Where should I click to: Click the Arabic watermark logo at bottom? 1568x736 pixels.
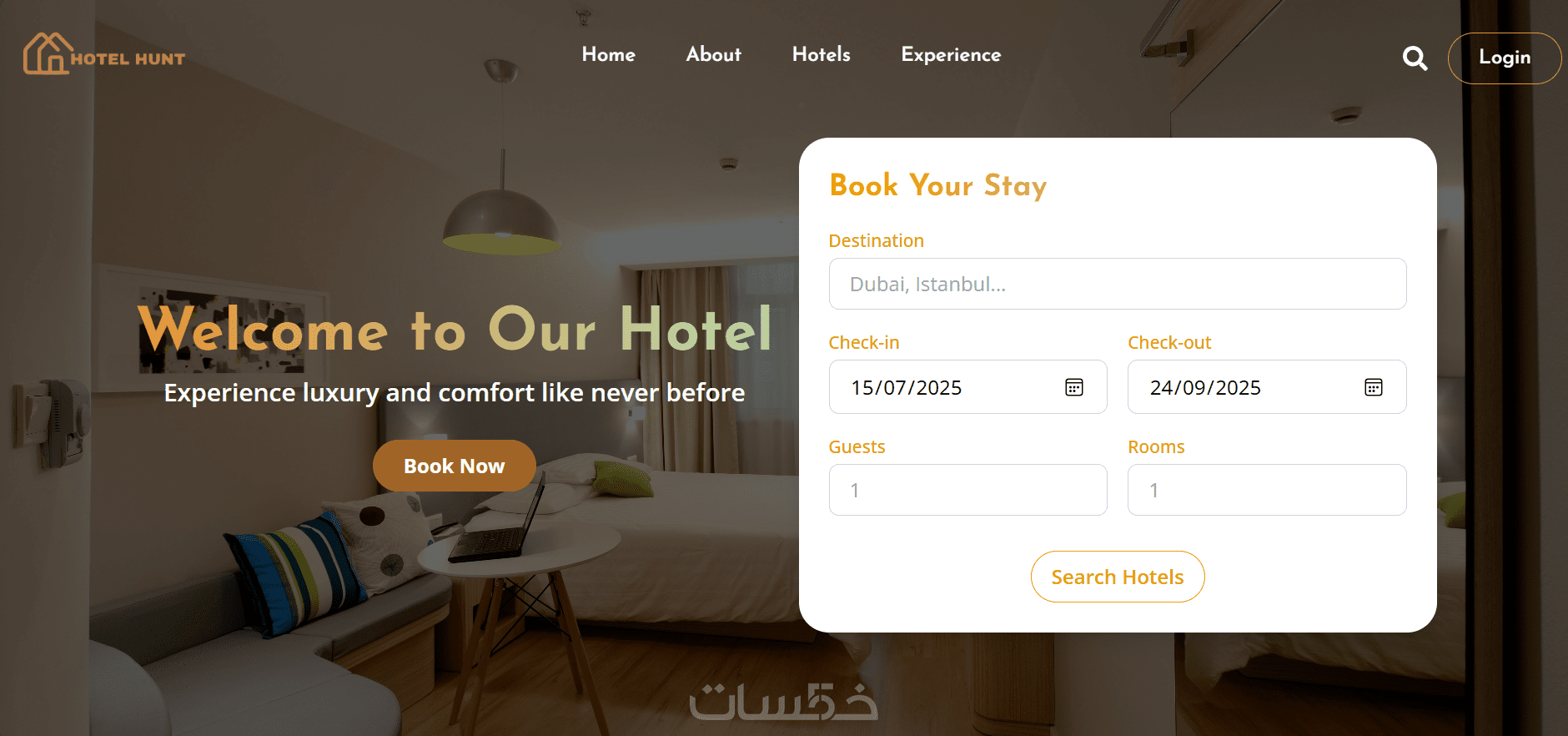tap(783, 702)
